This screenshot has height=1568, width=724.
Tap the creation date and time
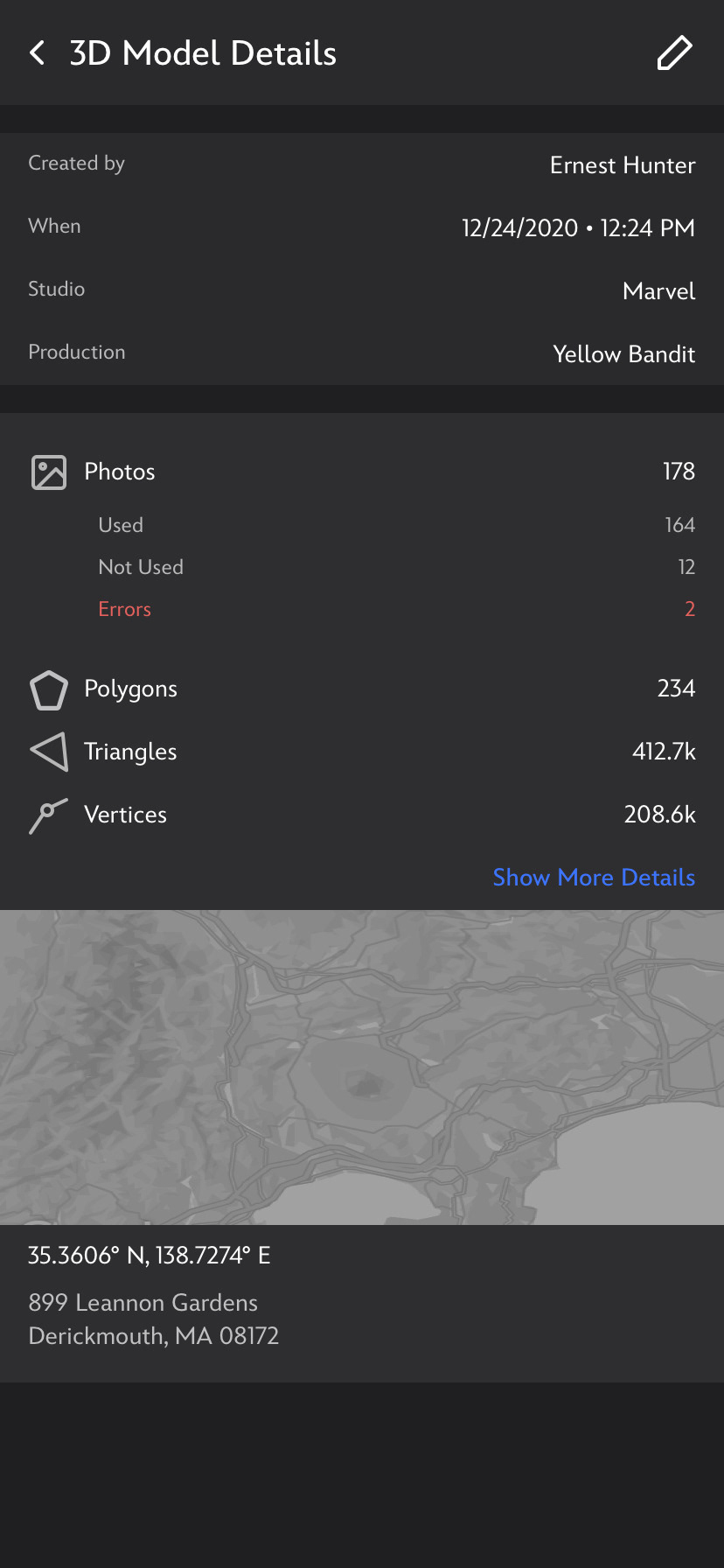click(578, 228)
